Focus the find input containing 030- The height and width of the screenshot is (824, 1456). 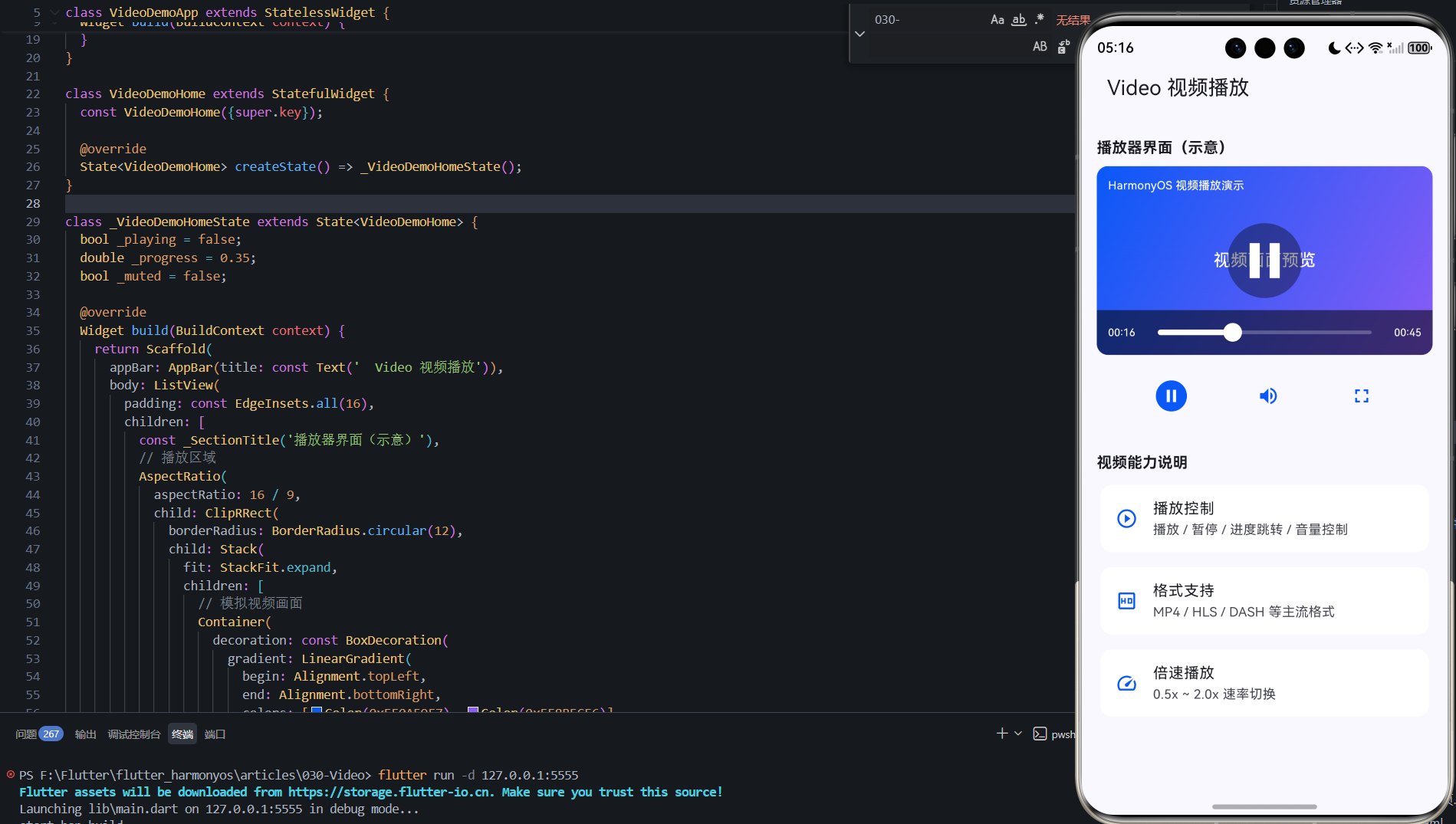coord(928,20)
